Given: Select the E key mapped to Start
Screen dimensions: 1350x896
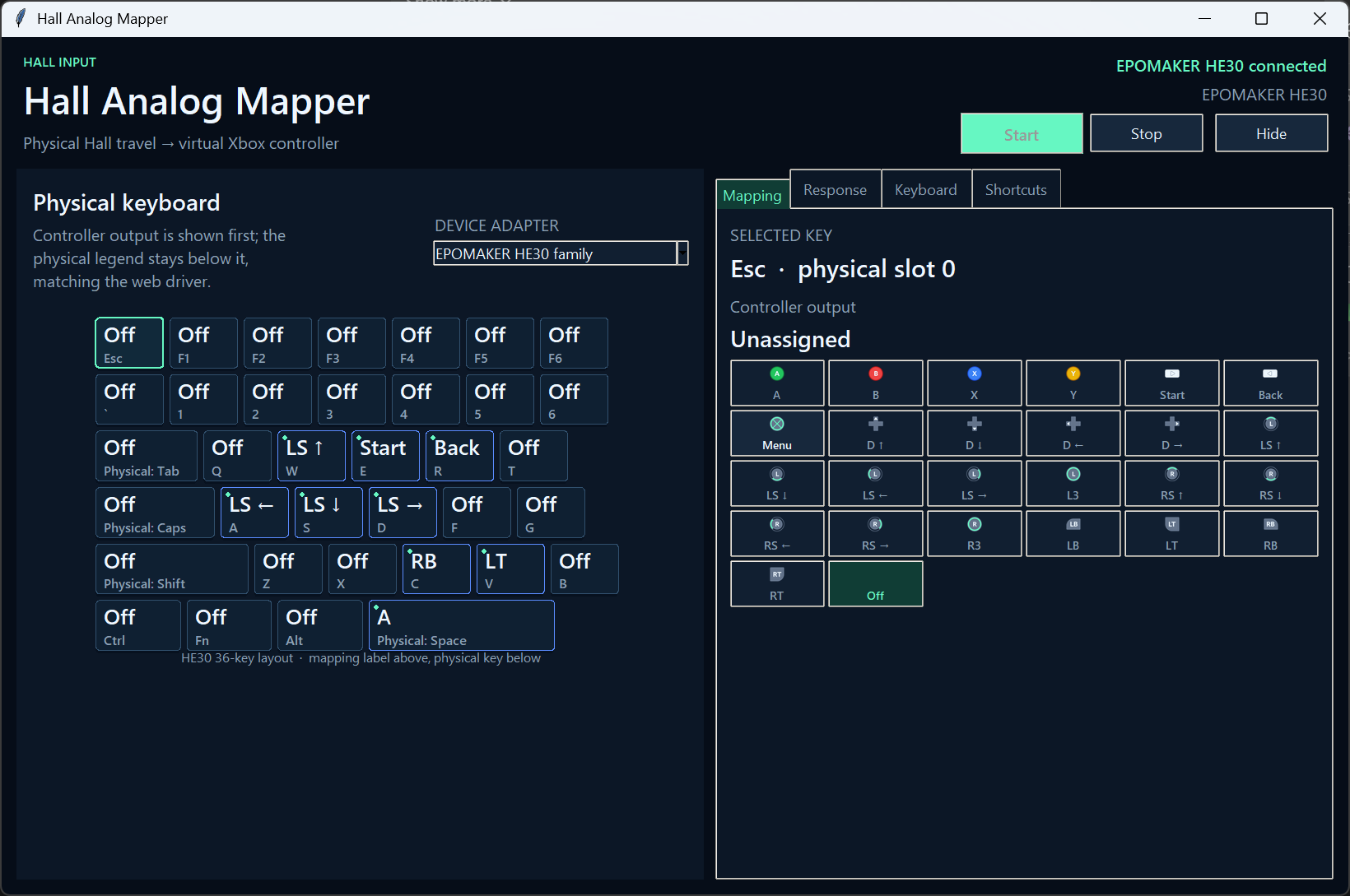Looking at the screenshot, I should 385,456.
